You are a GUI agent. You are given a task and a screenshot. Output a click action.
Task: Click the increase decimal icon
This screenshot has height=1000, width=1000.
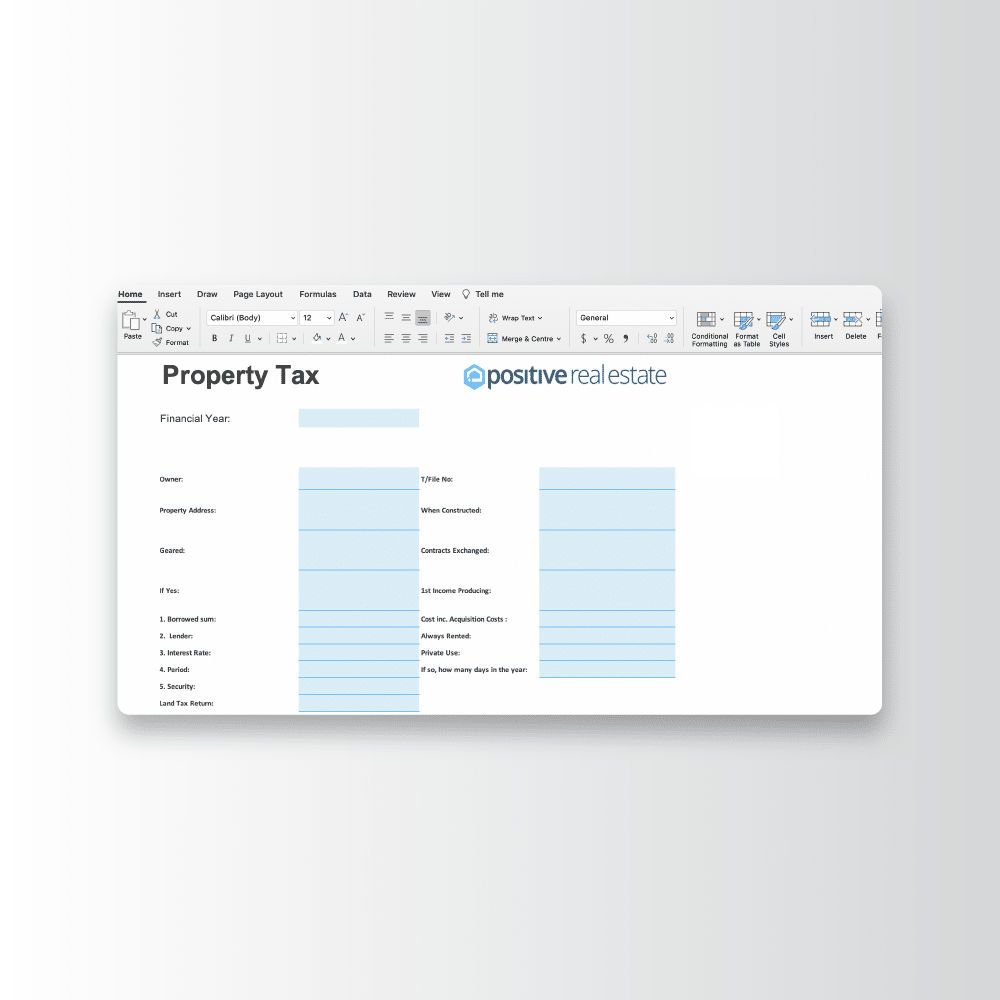pos(652,338)
